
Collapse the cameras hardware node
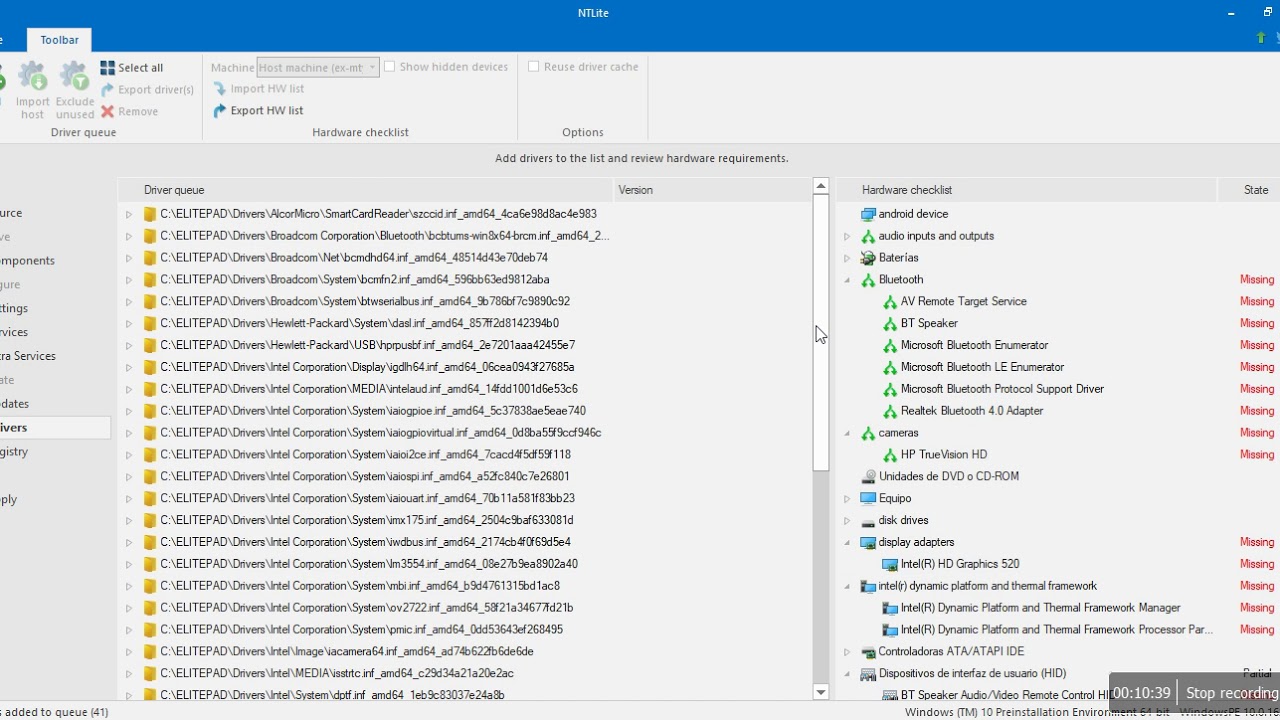pos(847,433)
